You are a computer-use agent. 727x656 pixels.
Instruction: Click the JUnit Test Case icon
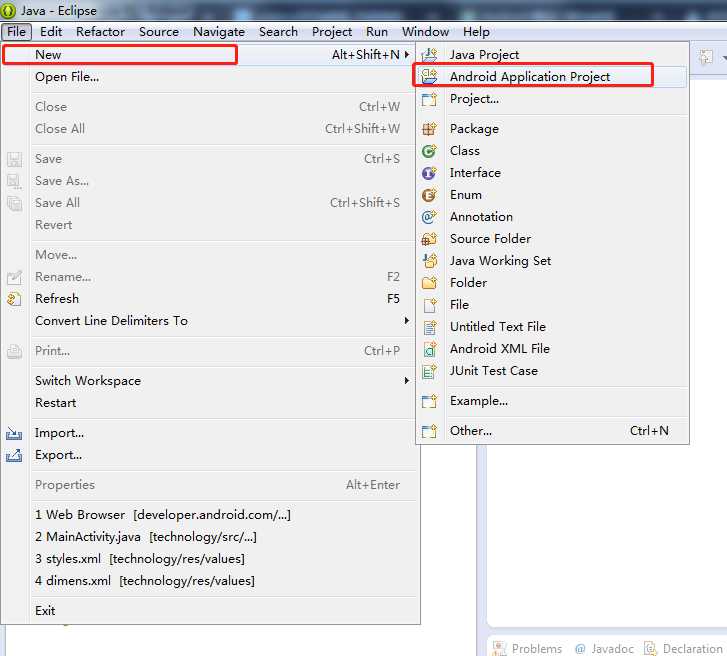click(x=429, y=371)
